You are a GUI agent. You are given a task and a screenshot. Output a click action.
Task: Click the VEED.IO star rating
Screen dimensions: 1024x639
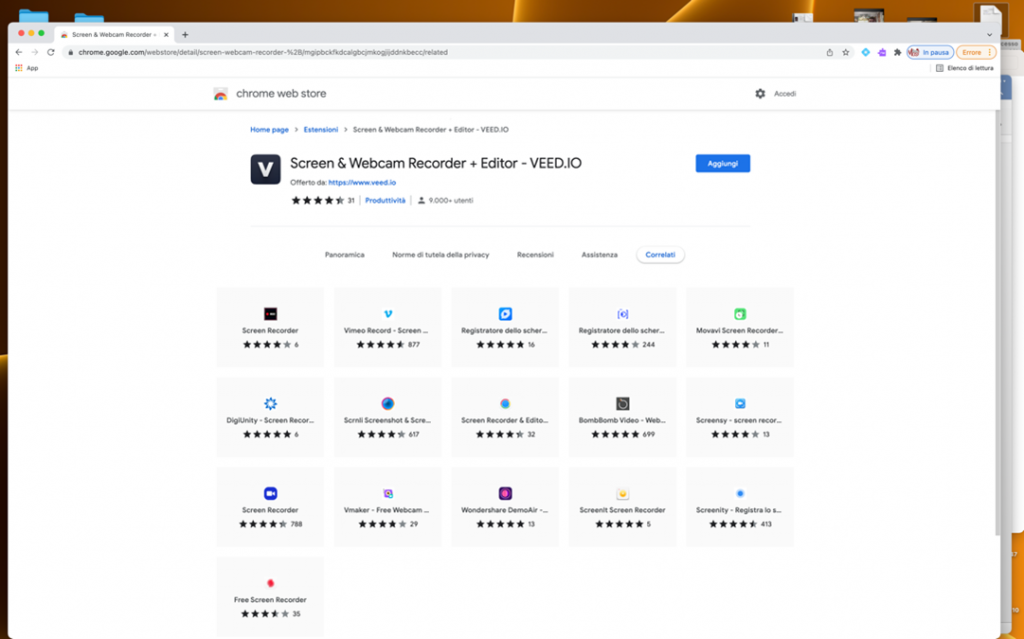click(x=318, y=201)
